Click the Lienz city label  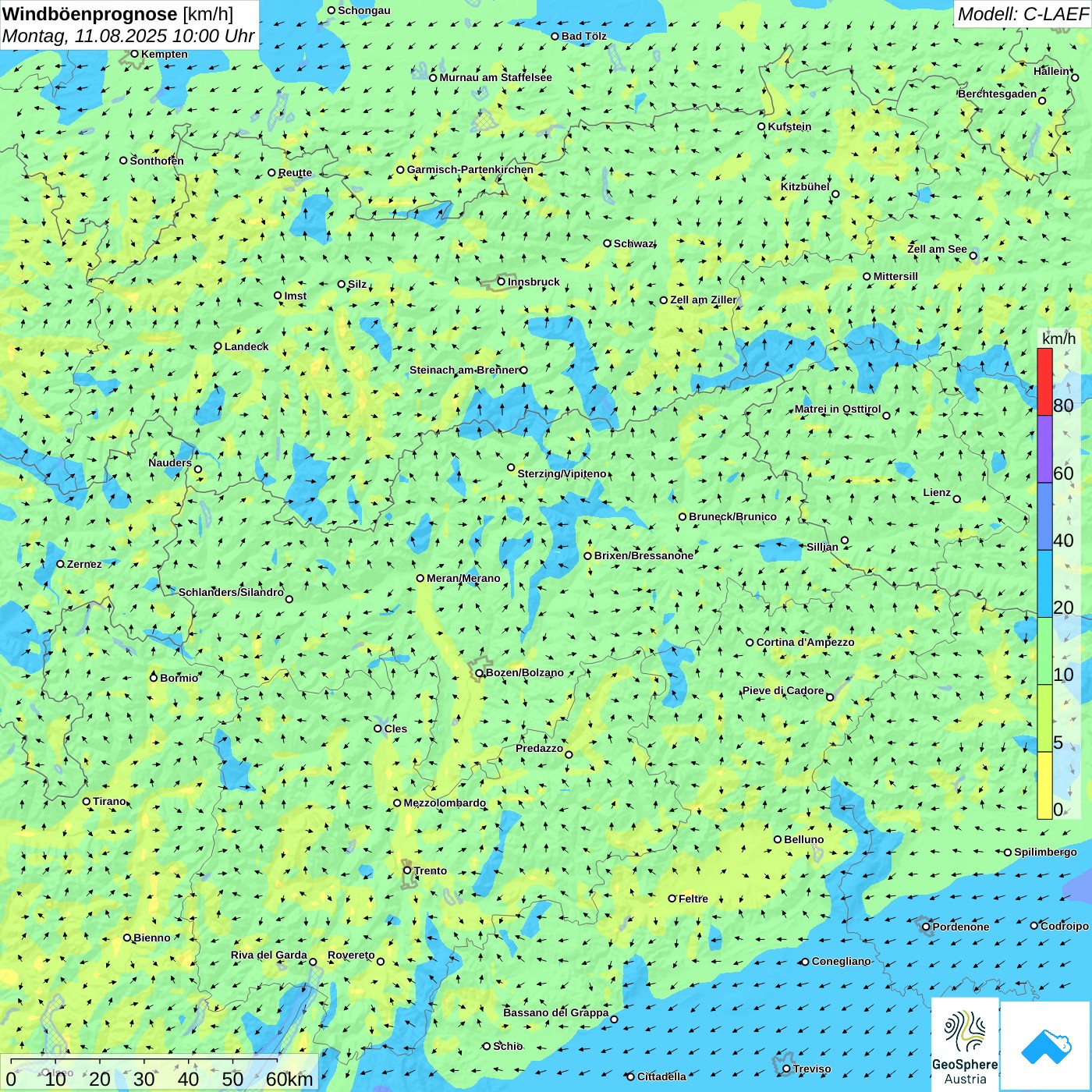click(x=937, y=492)
